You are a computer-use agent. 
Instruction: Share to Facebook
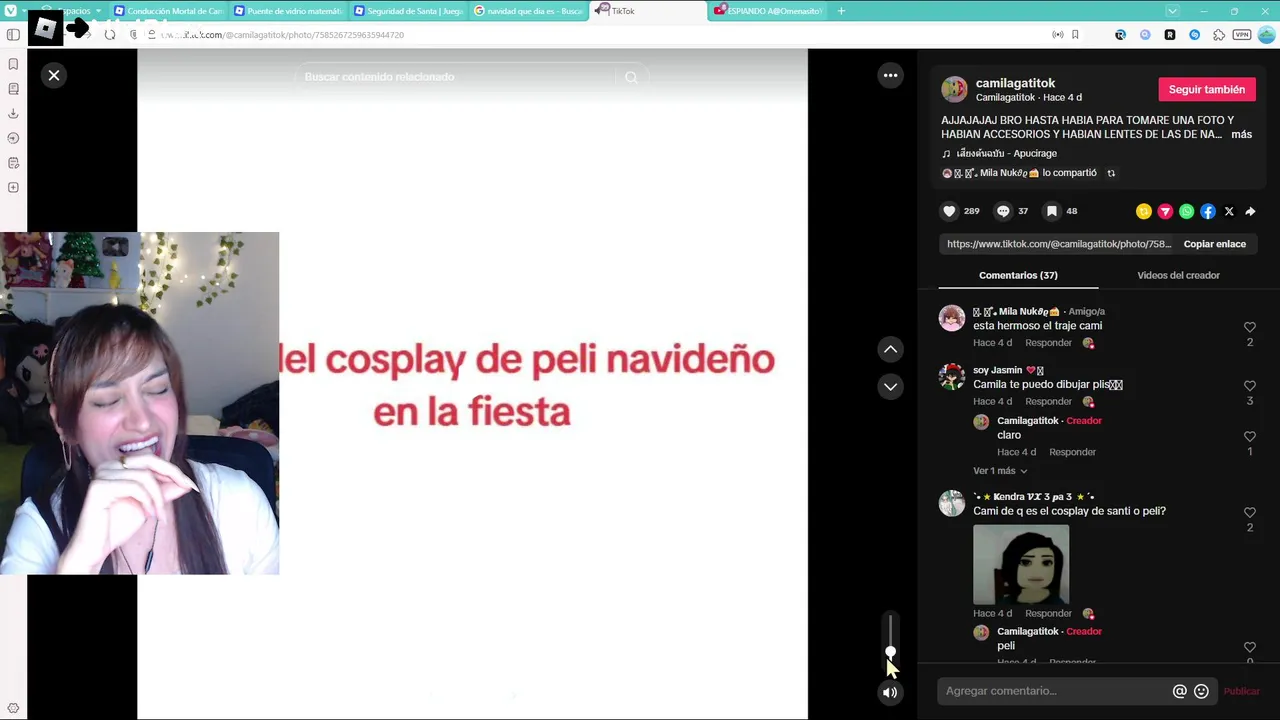(1208, 211)
